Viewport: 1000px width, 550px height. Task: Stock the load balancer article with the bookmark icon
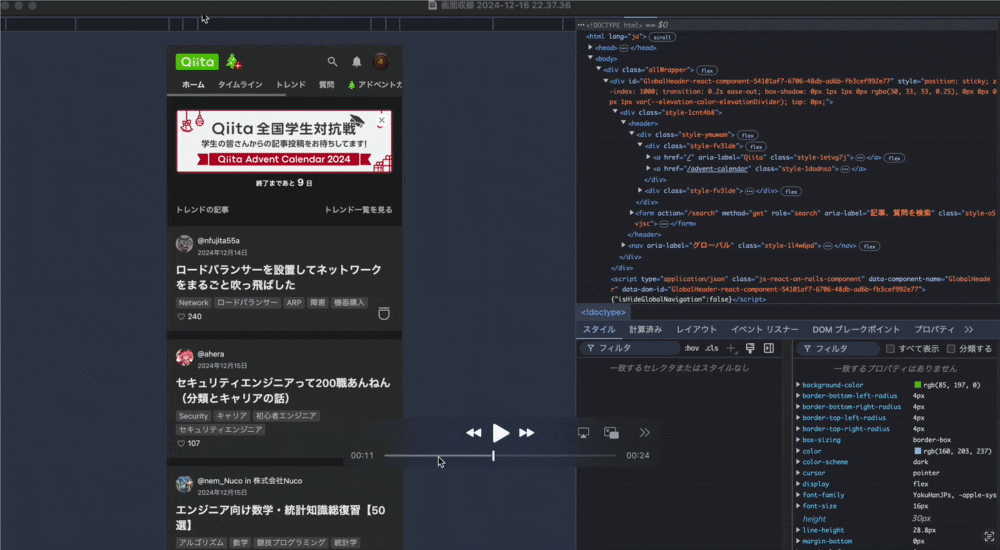click(x=383, y=313)
